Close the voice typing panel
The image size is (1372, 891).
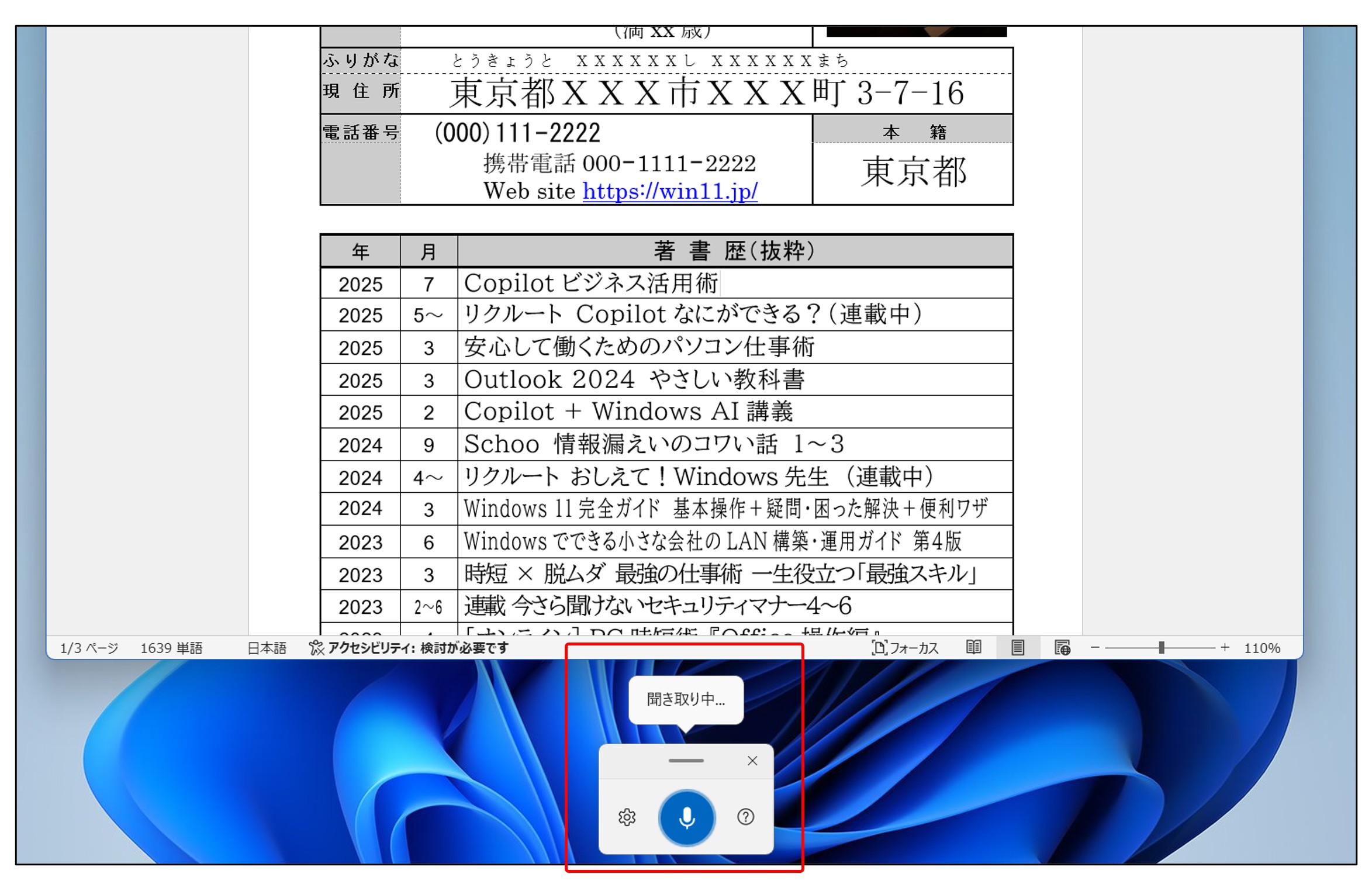[x=752, y=761]
